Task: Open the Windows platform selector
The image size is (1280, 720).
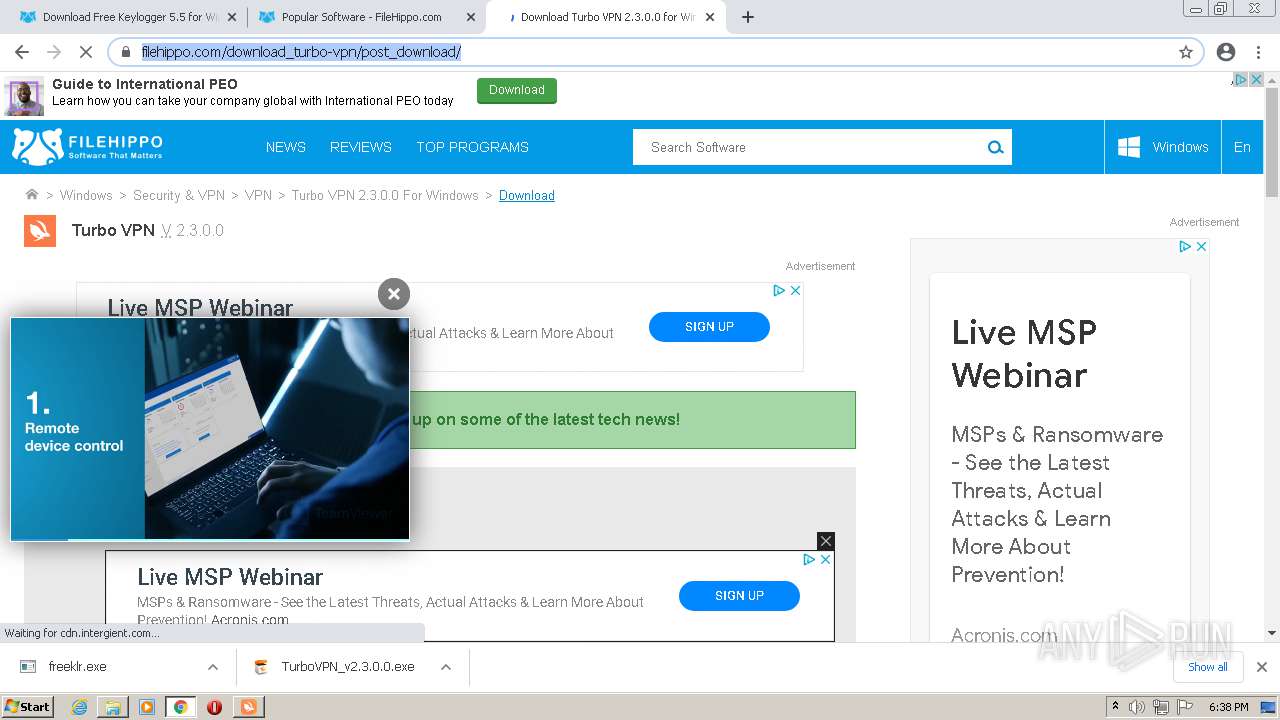Action: pyautogui.click(x=1163, y=147)
